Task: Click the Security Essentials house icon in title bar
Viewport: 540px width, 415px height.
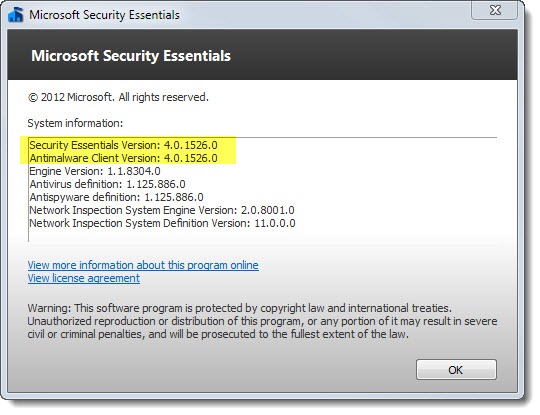Action: point(15,15)
